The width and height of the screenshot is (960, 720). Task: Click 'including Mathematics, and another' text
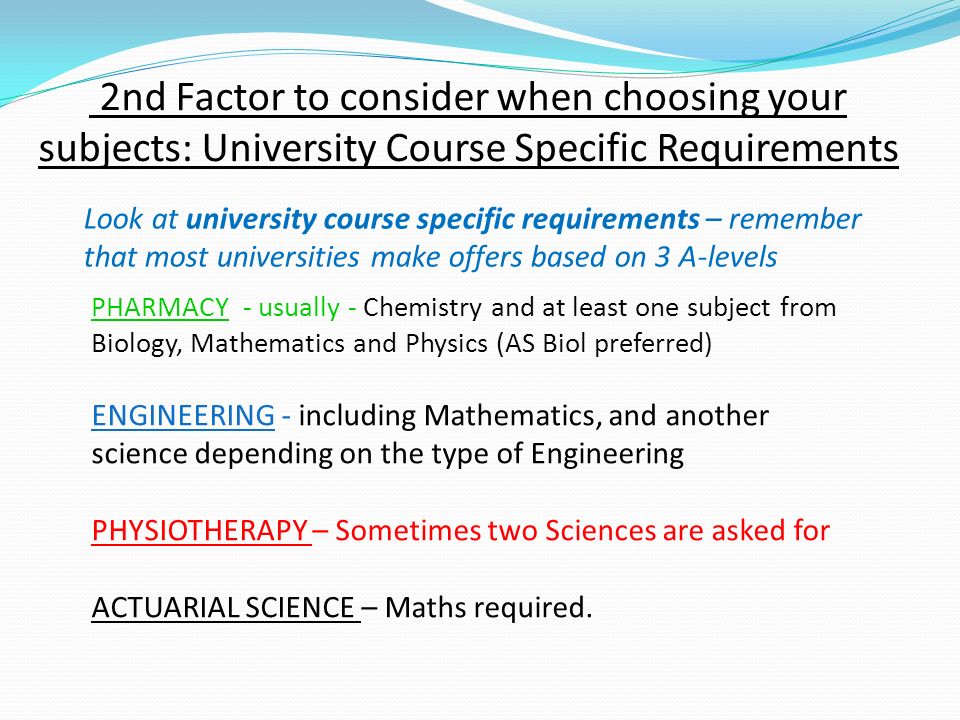point(533,415)
